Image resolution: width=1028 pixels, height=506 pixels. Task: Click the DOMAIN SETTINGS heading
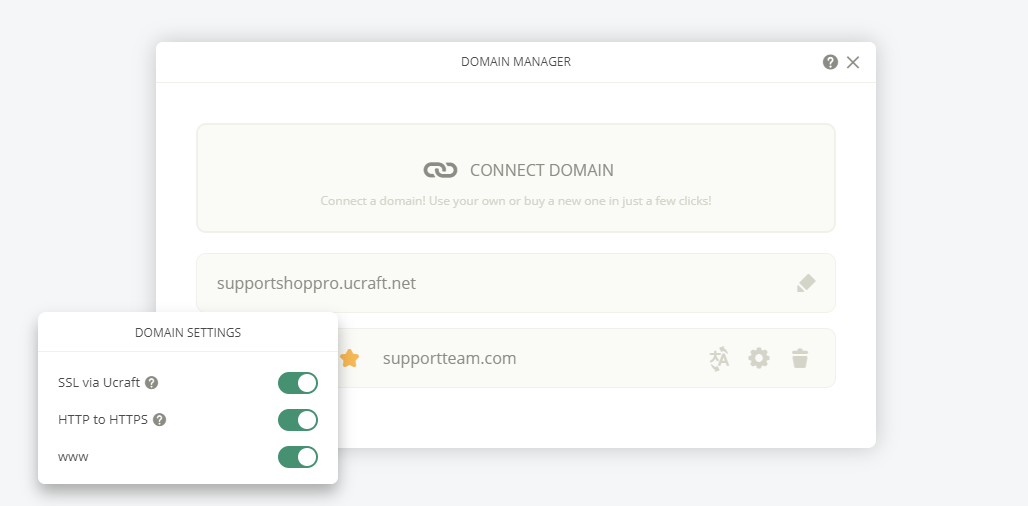[x=188, y=332]
